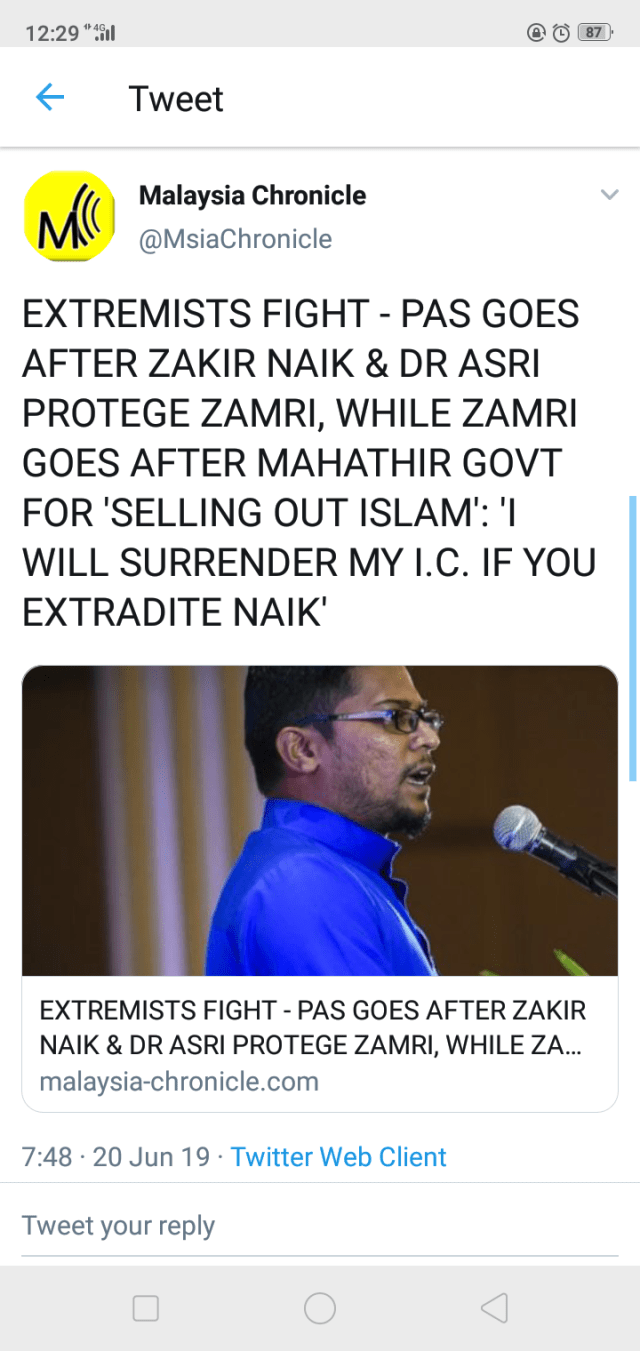640x1351 pixels.
Task: Tap the Tweet header title
Action: click(176, 99)
